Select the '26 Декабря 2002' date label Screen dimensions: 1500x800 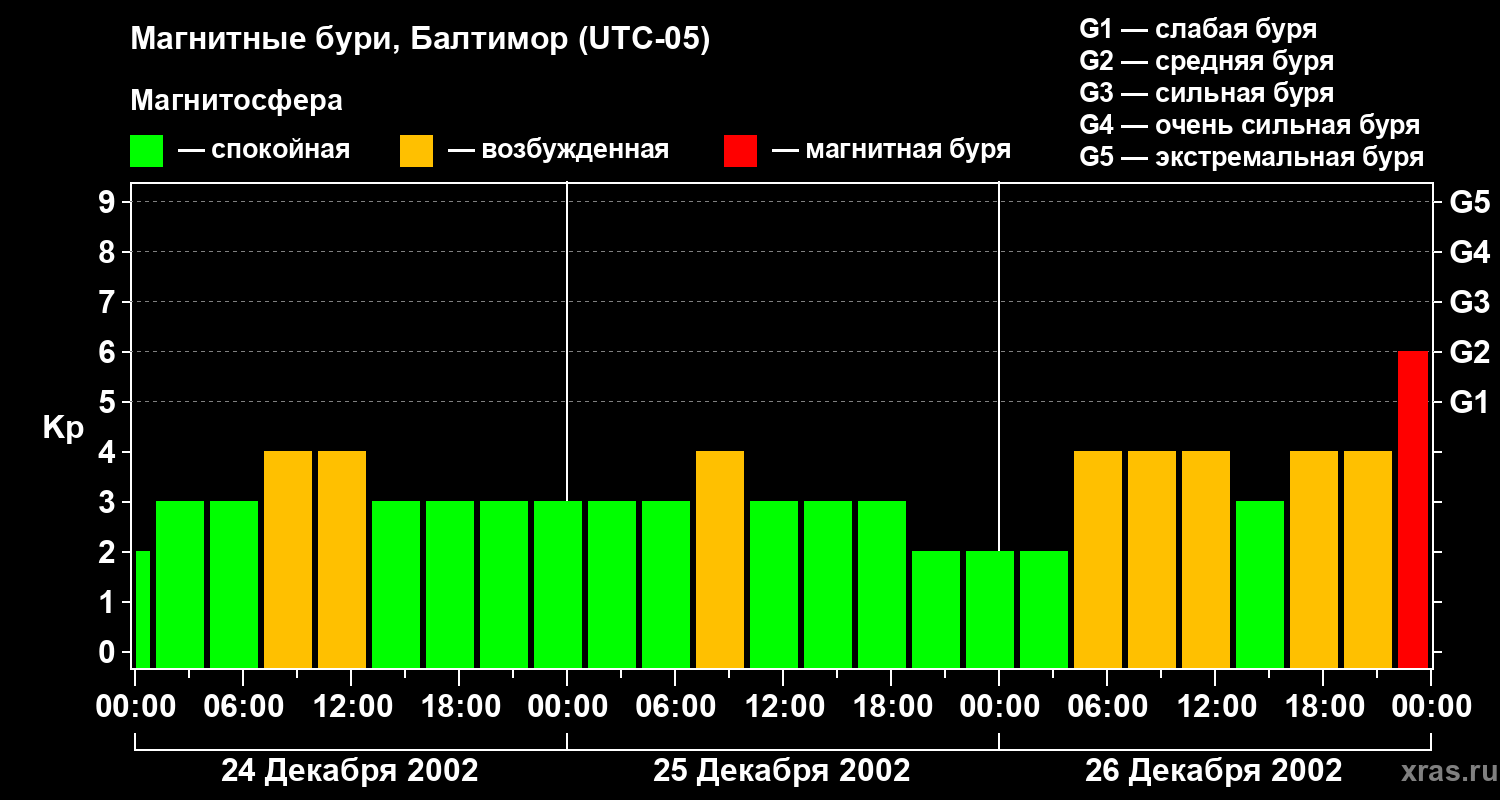click(x=1213, y=771)
